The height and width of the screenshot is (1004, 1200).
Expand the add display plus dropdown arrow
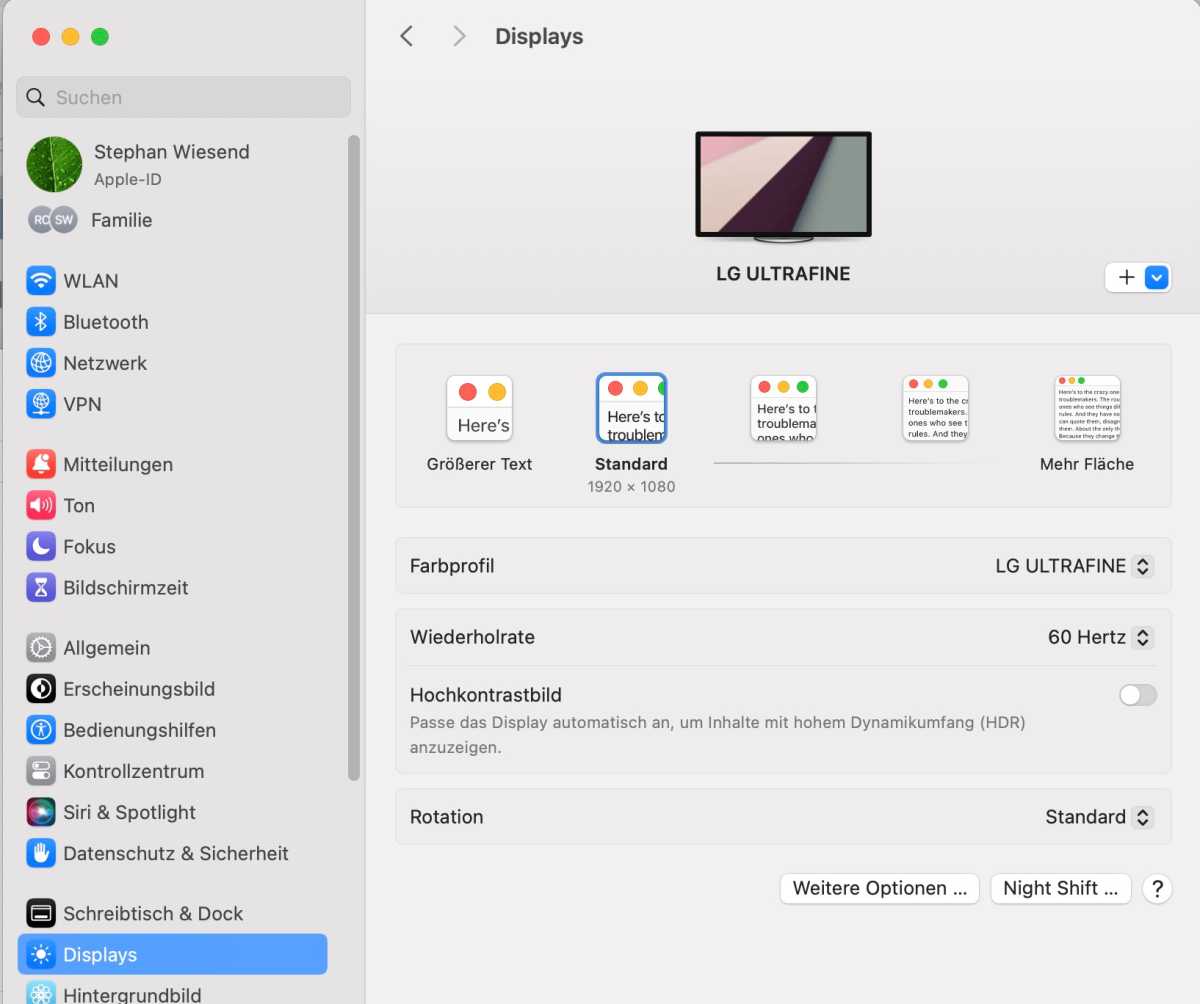(1157, 278)
